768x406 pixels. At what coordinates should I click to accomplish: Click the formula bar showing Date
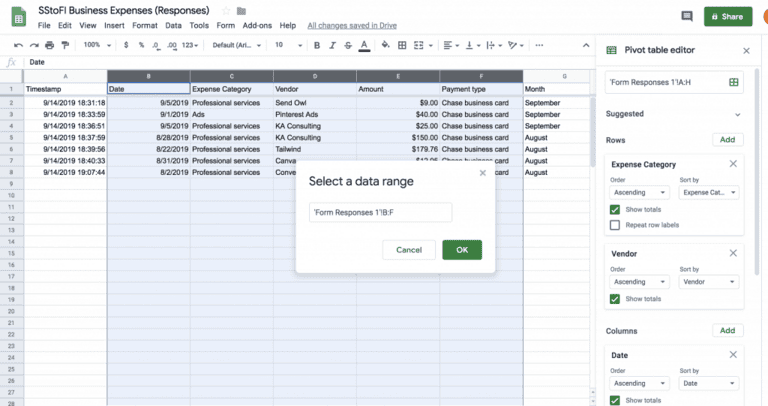(309, 62)
